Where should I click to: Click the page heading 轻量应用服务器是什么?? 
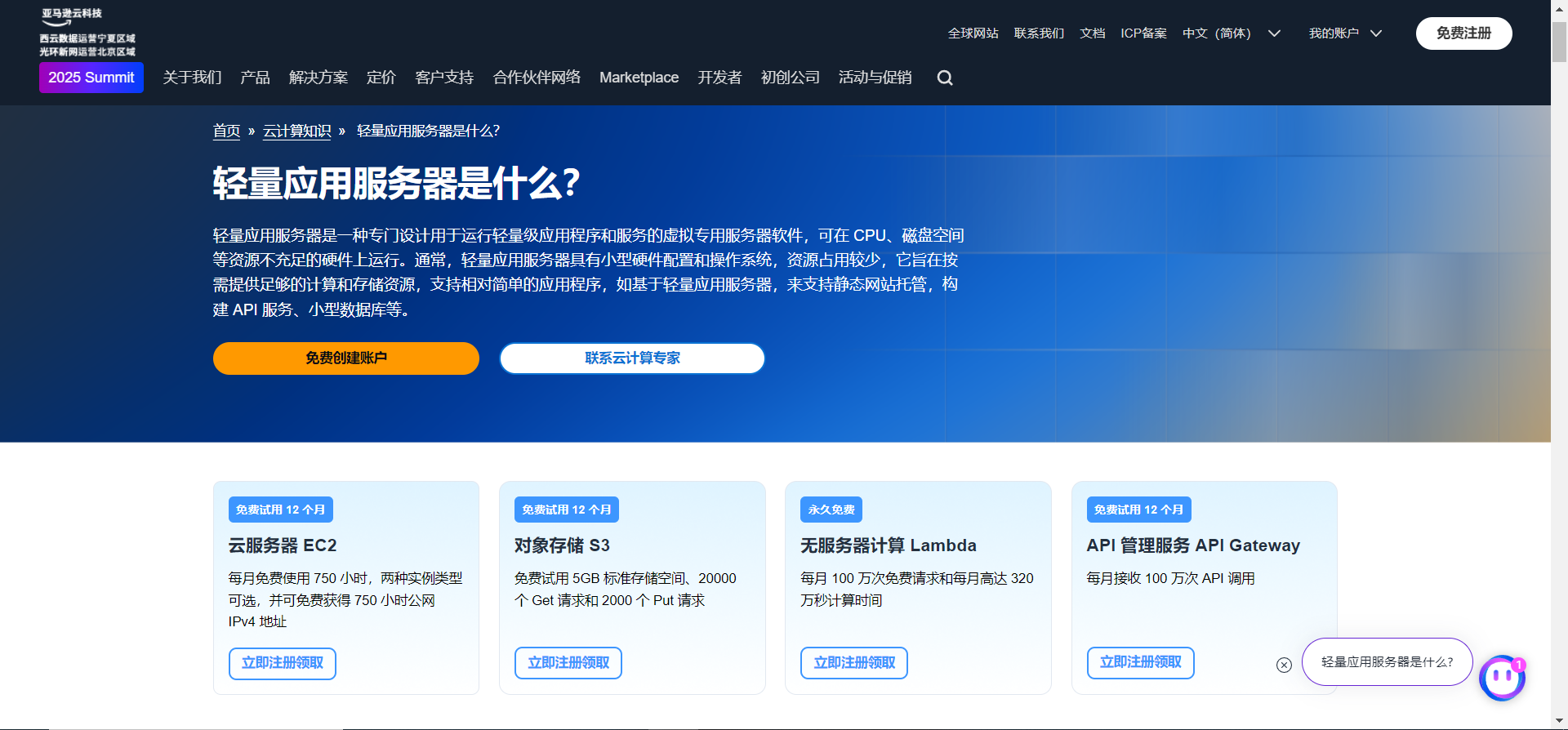pyautogui.click(x=397, y=183)
